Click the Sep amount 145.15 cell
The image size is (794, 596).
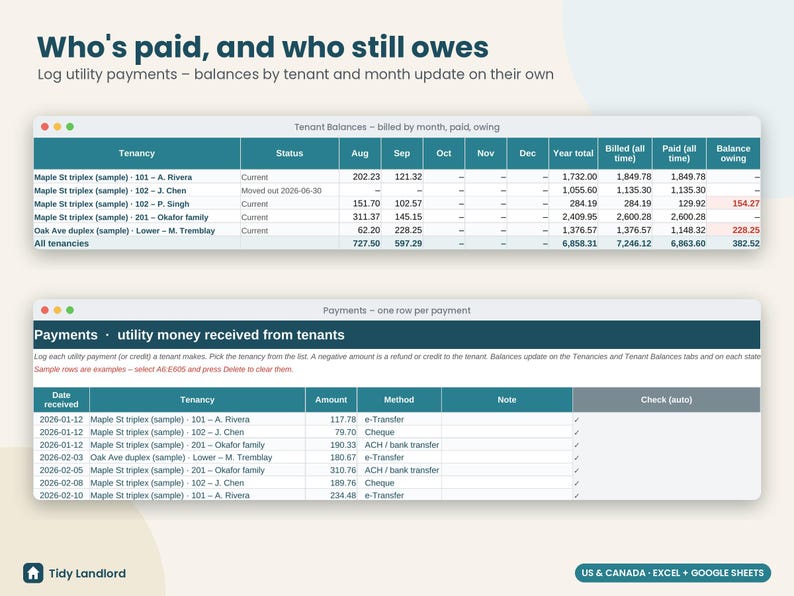pos(402,217)
